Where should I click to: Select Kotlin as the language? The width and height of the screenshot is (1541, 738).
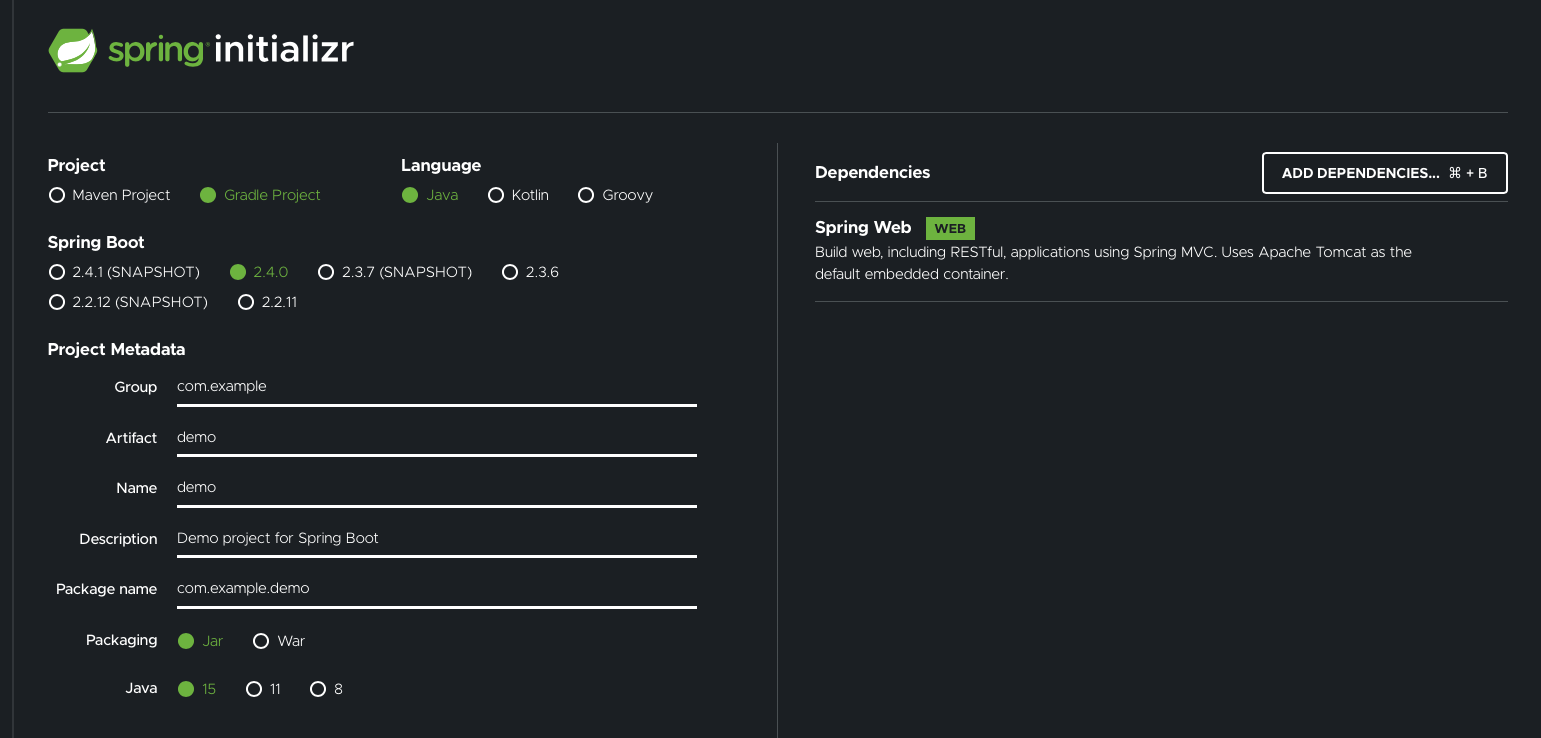click(x=496, y=195)
